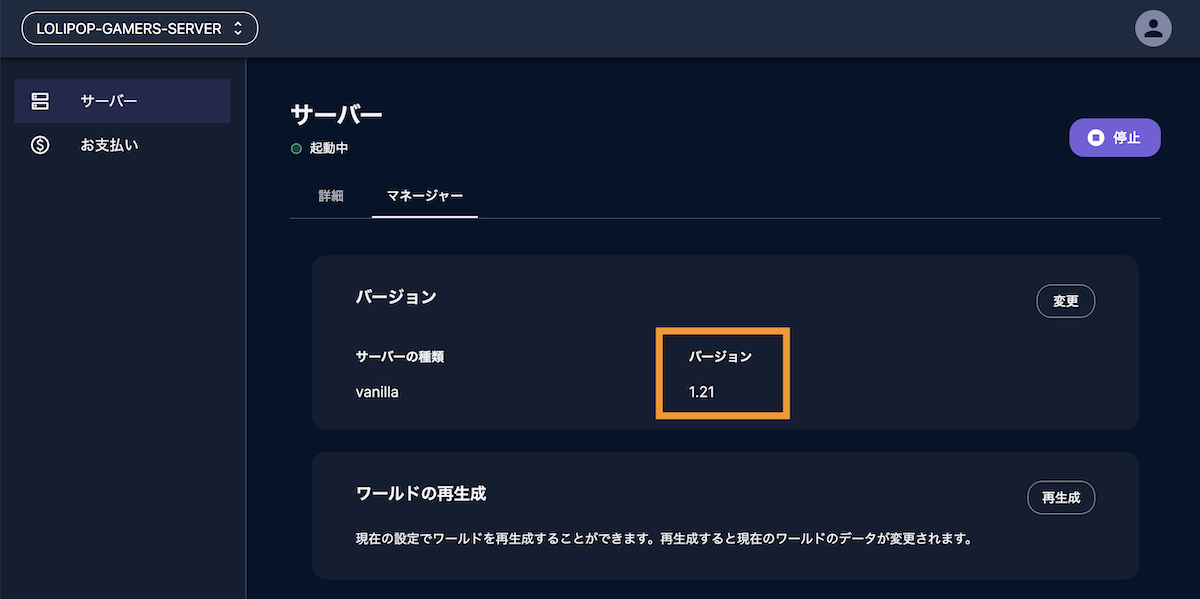Open the LOLIPOP-GAMERS-SERVER selector dropdown

pyautogui.click(x=139, y=28)
